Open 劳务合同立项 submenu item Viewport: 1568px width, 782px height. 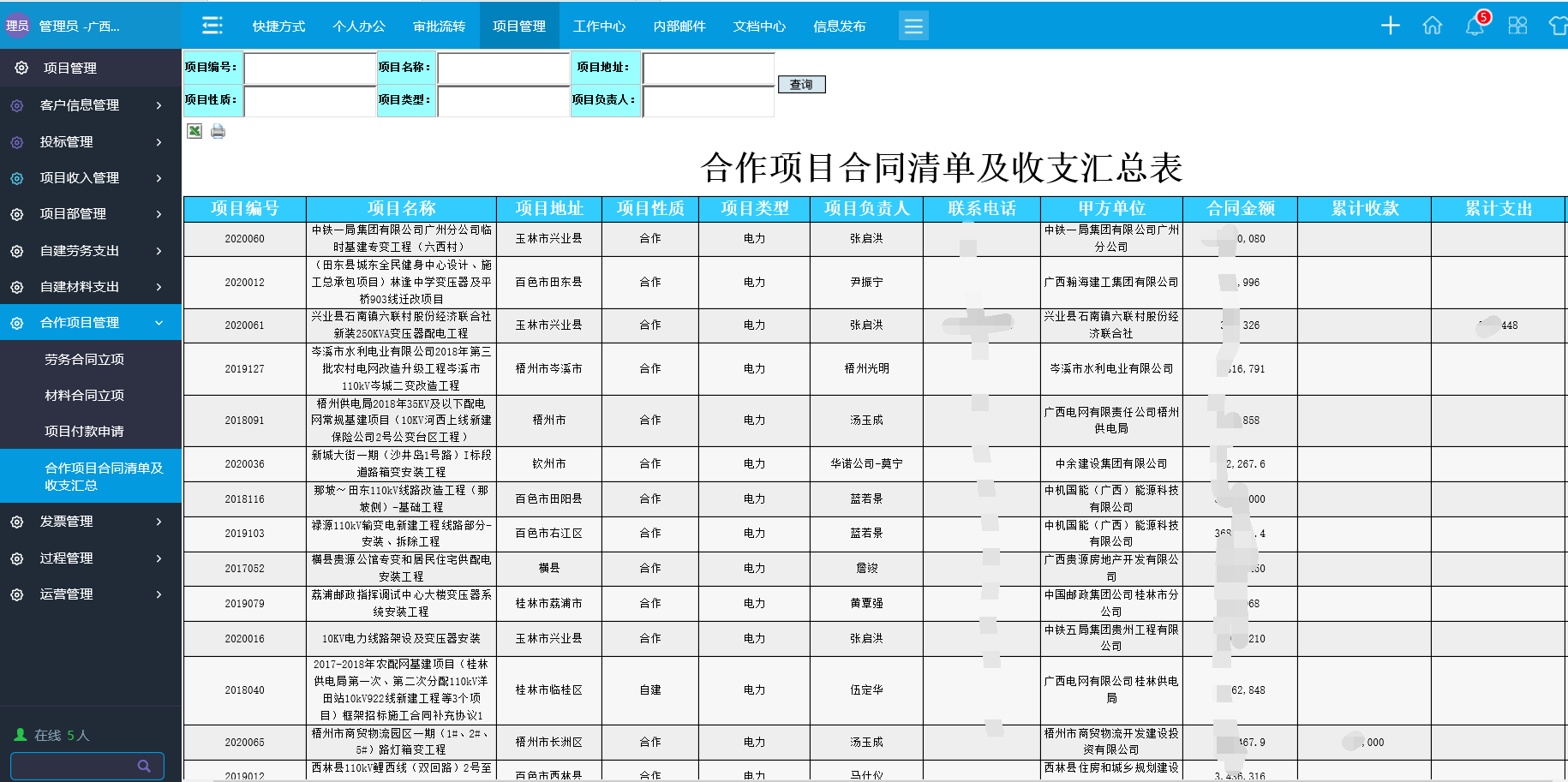[x=84, y=360]
